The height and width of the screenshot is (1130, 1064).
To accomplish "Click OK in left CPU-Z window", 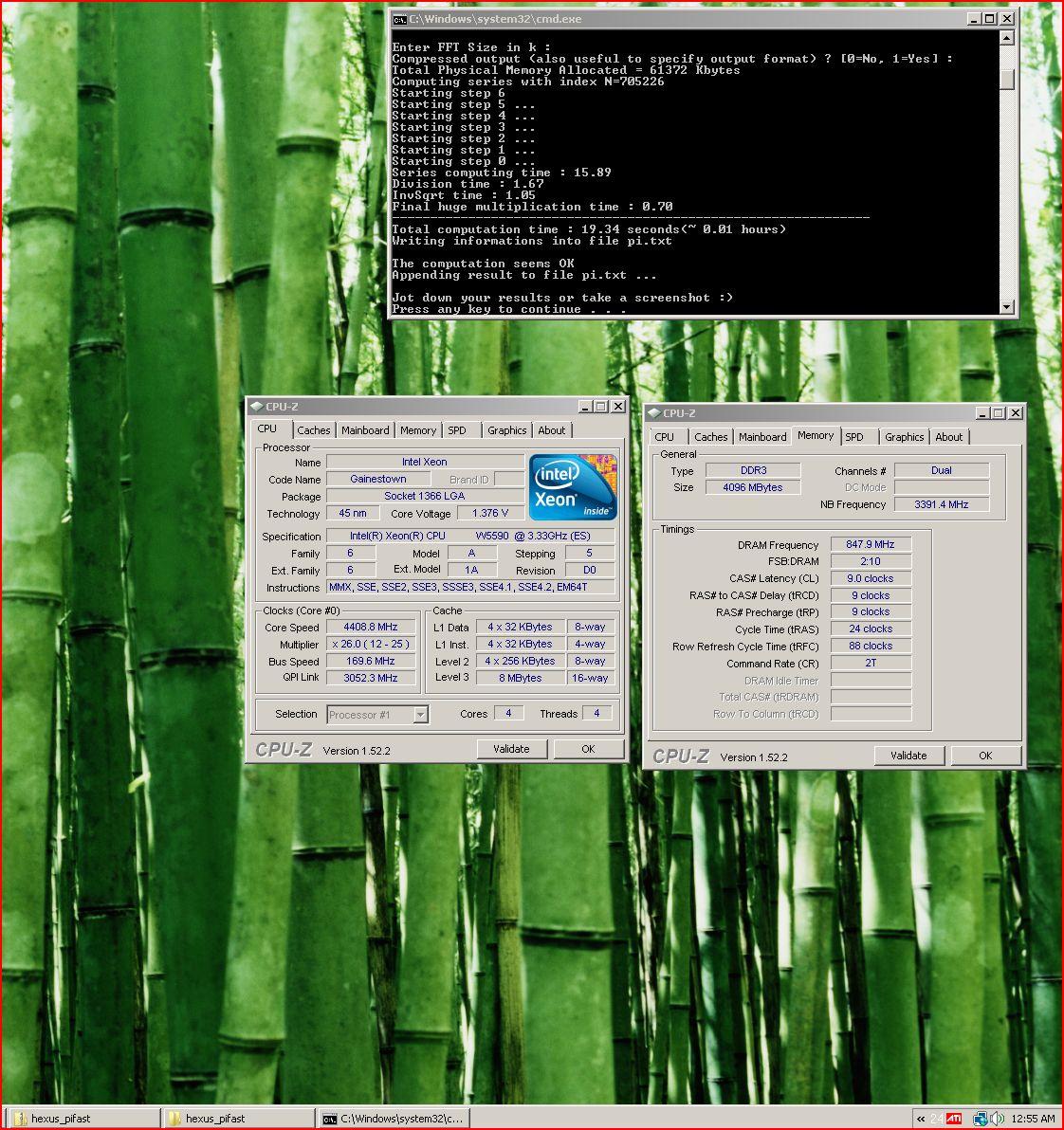I will pyautogui.click(x=588, y=749).
